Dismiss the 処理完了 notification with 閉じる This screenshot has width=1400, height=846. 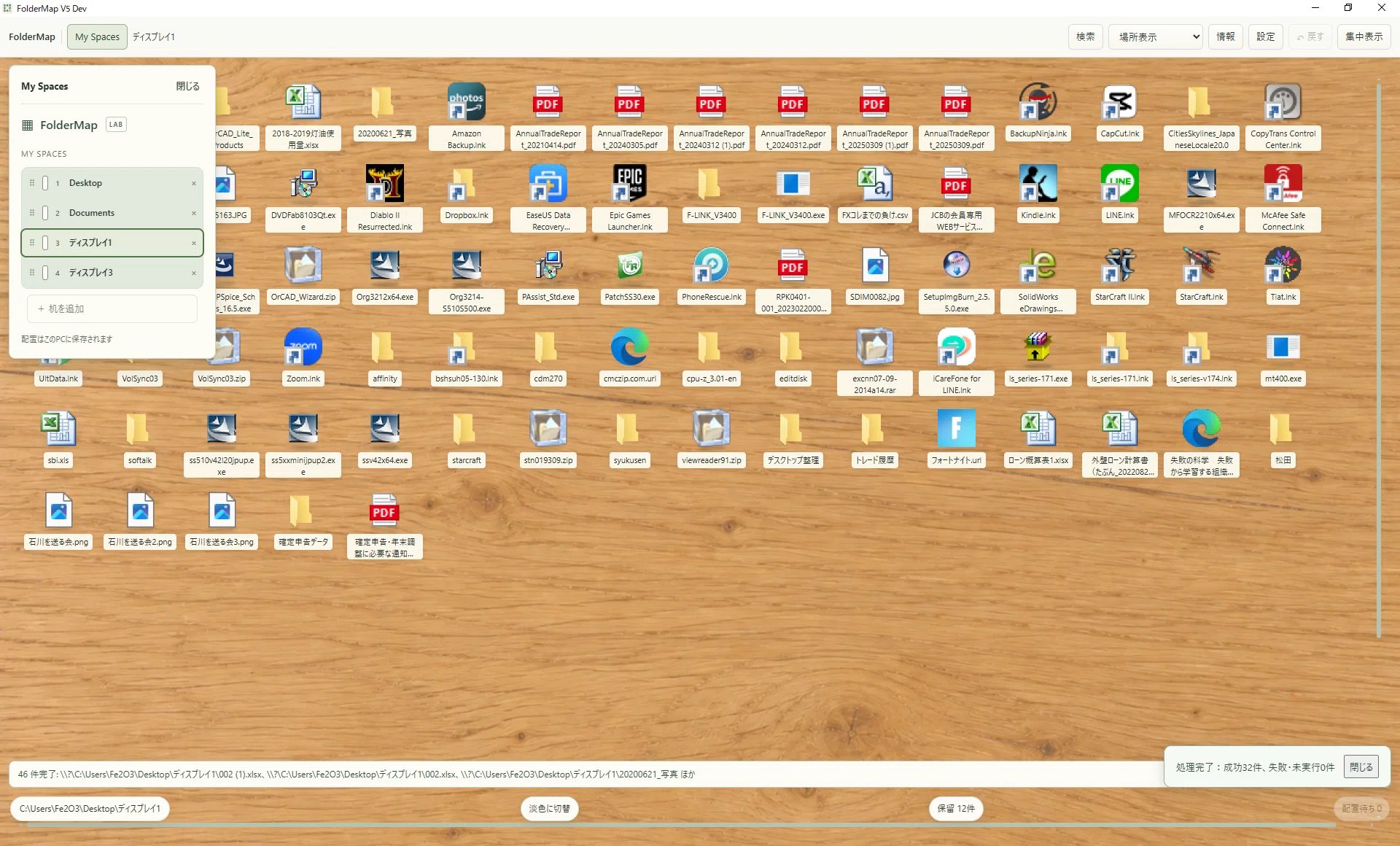tap(1361, 767)
